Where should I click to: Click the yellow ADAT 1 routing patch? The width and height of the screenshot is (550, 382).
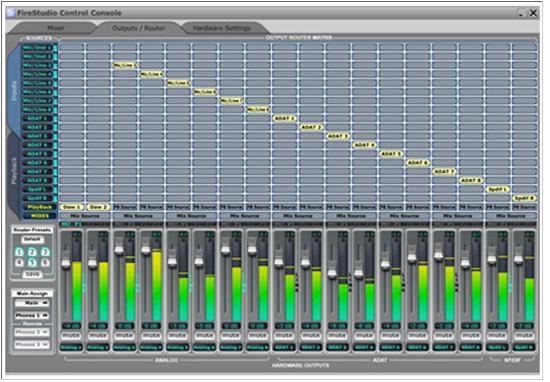[284, 119]
